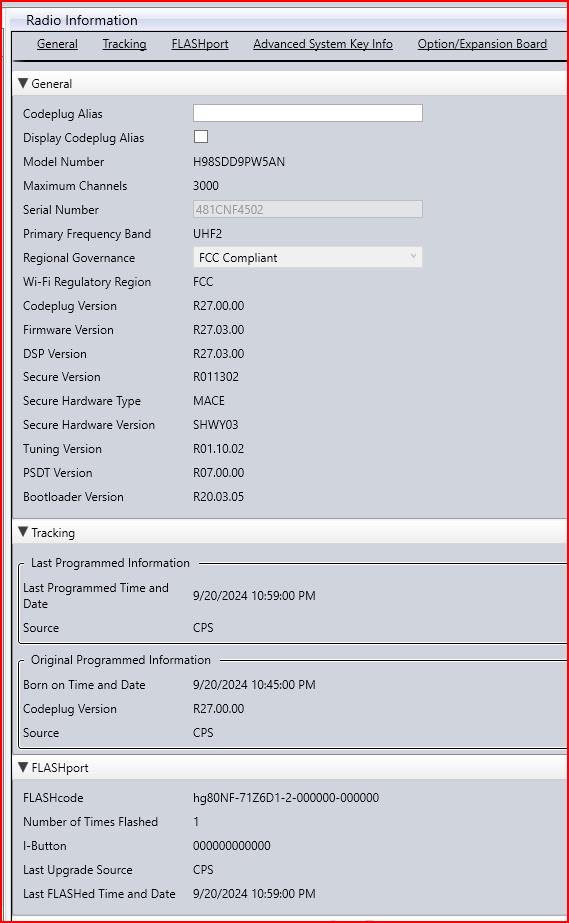
Task: Click the I-Button value field
Action: point(232,846)
